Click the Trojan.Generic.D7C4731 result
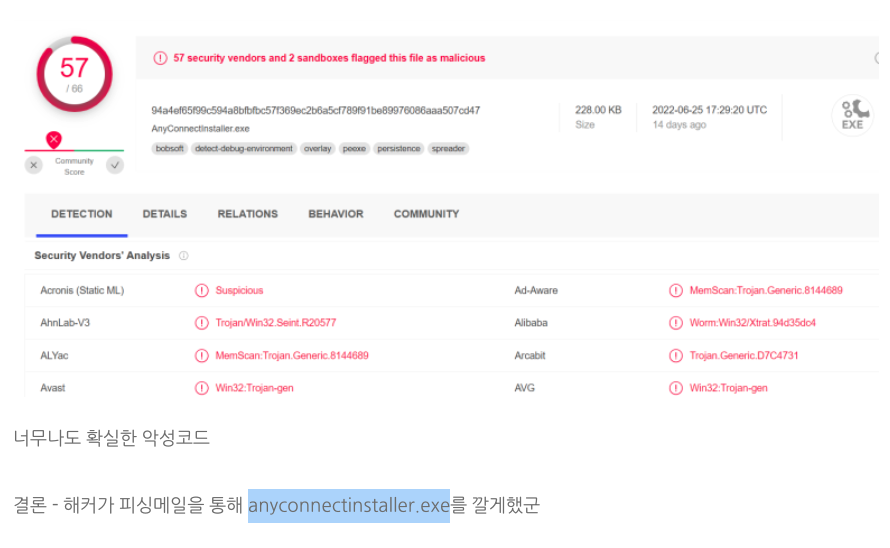This screenshot has height=548, width=890. [x=744, y=356]
